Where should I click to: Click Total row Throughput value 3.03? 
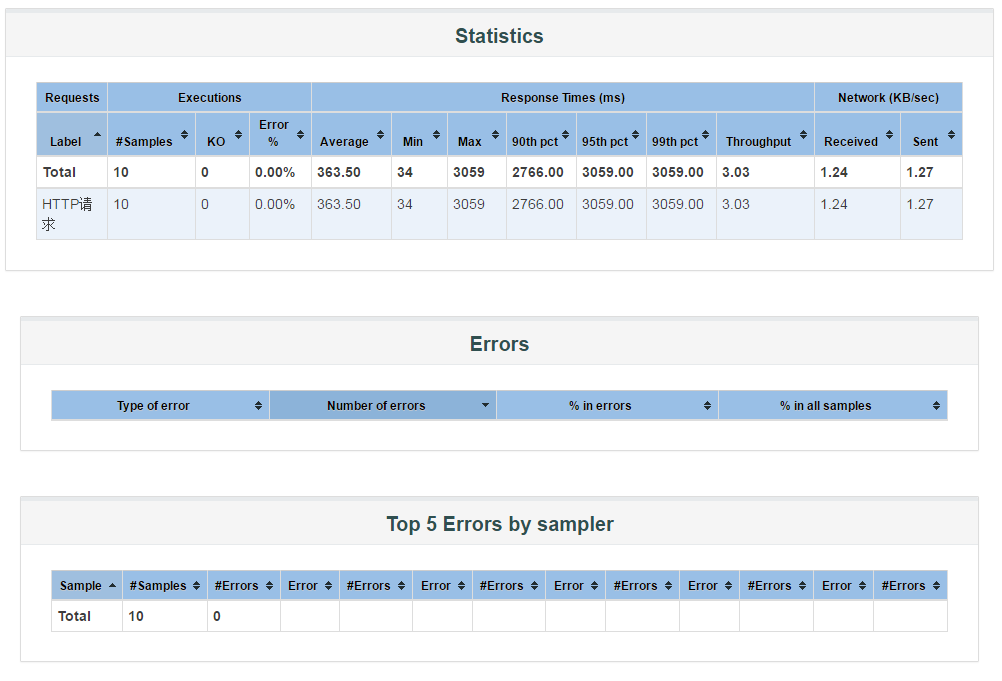(736, 172)
